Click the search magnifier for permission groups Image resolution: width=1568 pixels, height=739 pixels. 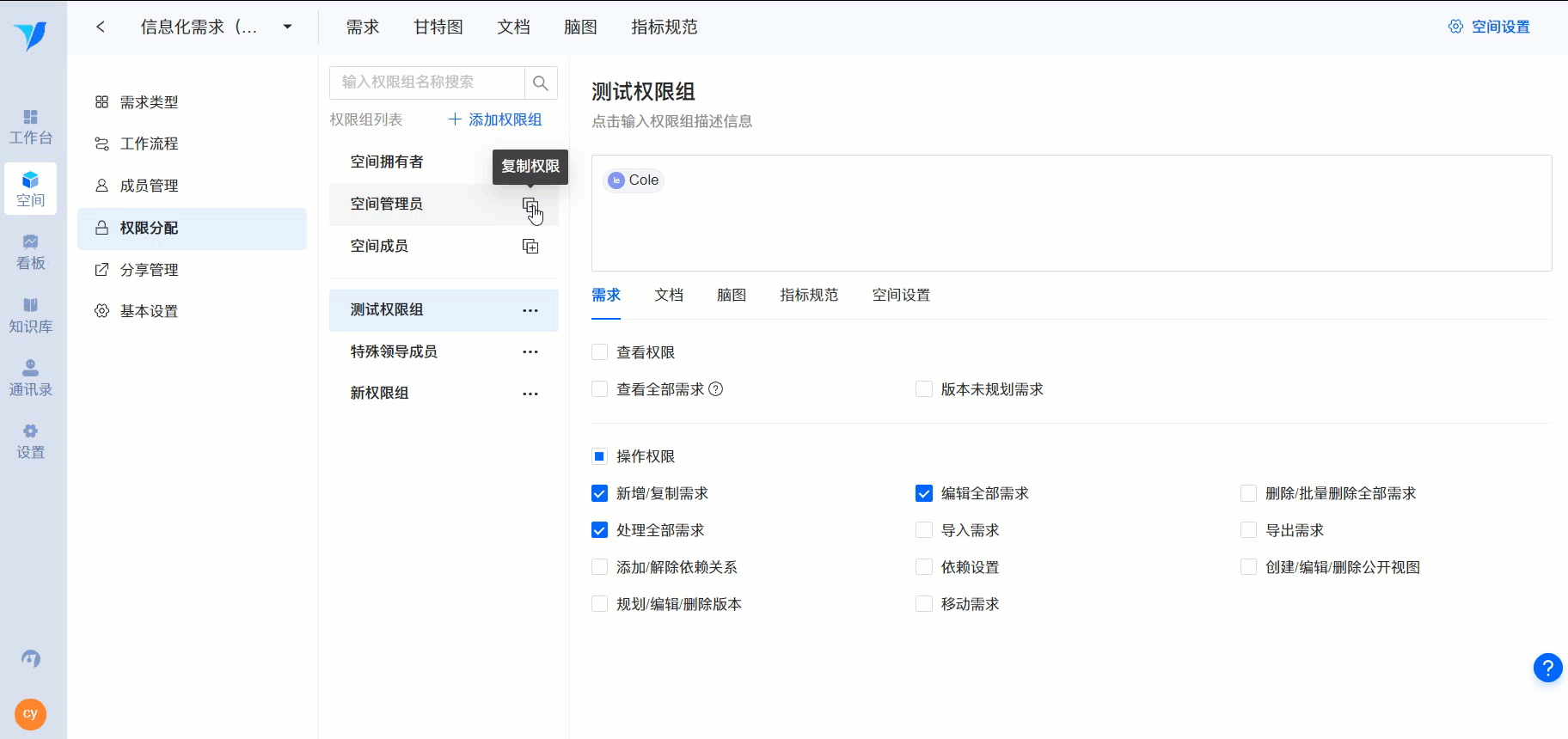click(x=541, y=82)
